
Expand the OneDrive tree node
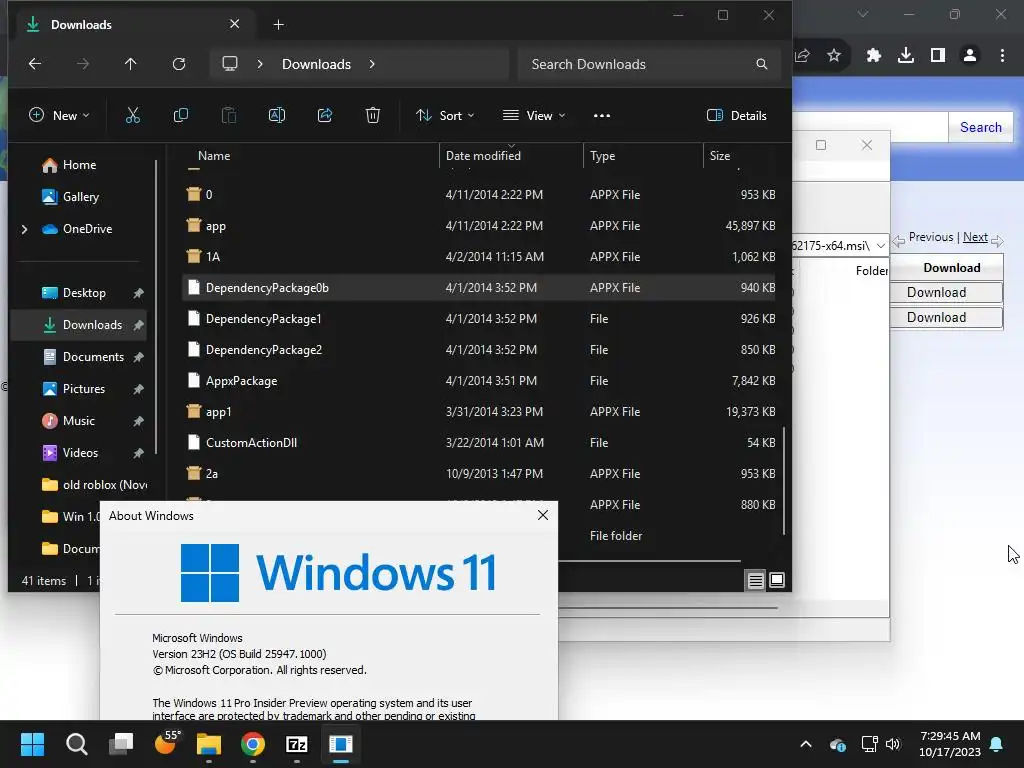(24, 229)
